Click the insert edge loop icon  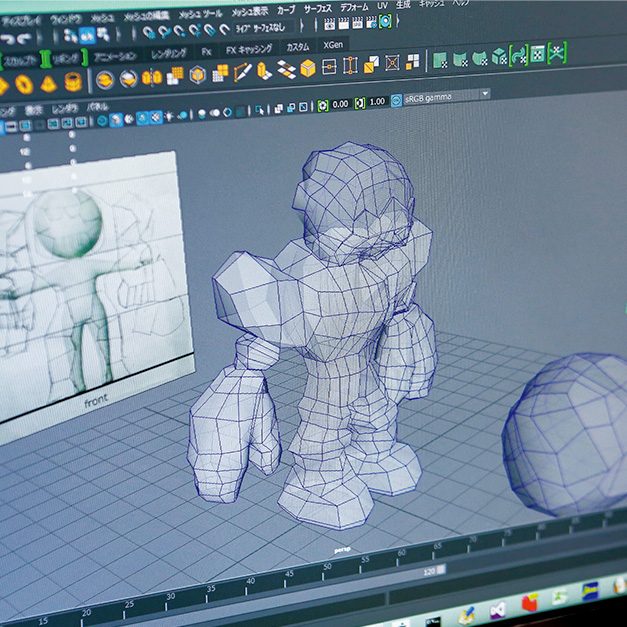(350, 65)
